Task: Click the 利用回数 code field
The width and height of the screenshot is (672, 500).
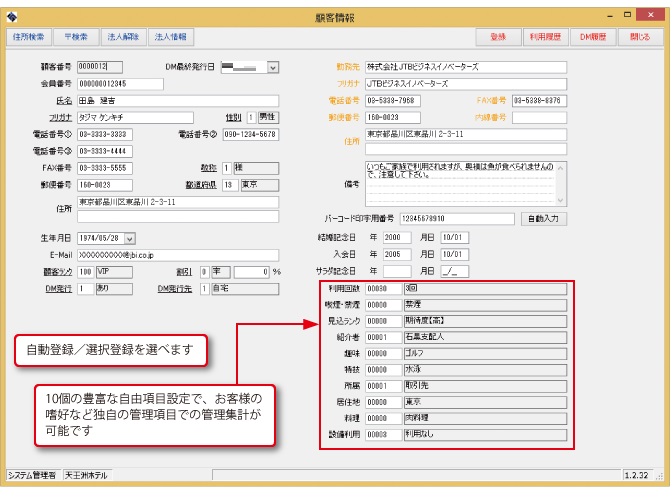Action: (x=384, y=289)
